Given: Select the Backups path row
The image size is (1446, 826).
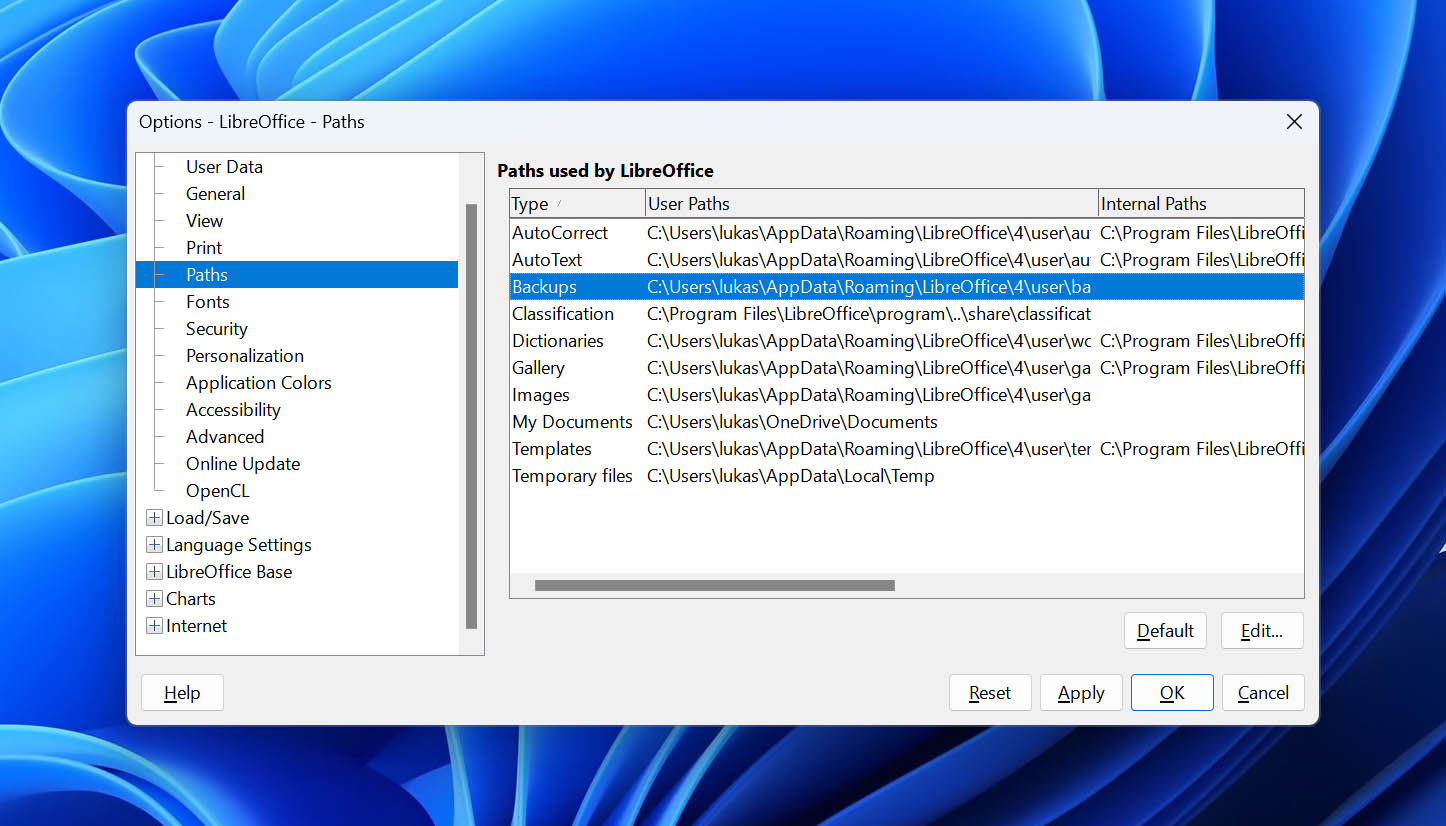Looking at the screenshot, I should click(x=907, y=287).
